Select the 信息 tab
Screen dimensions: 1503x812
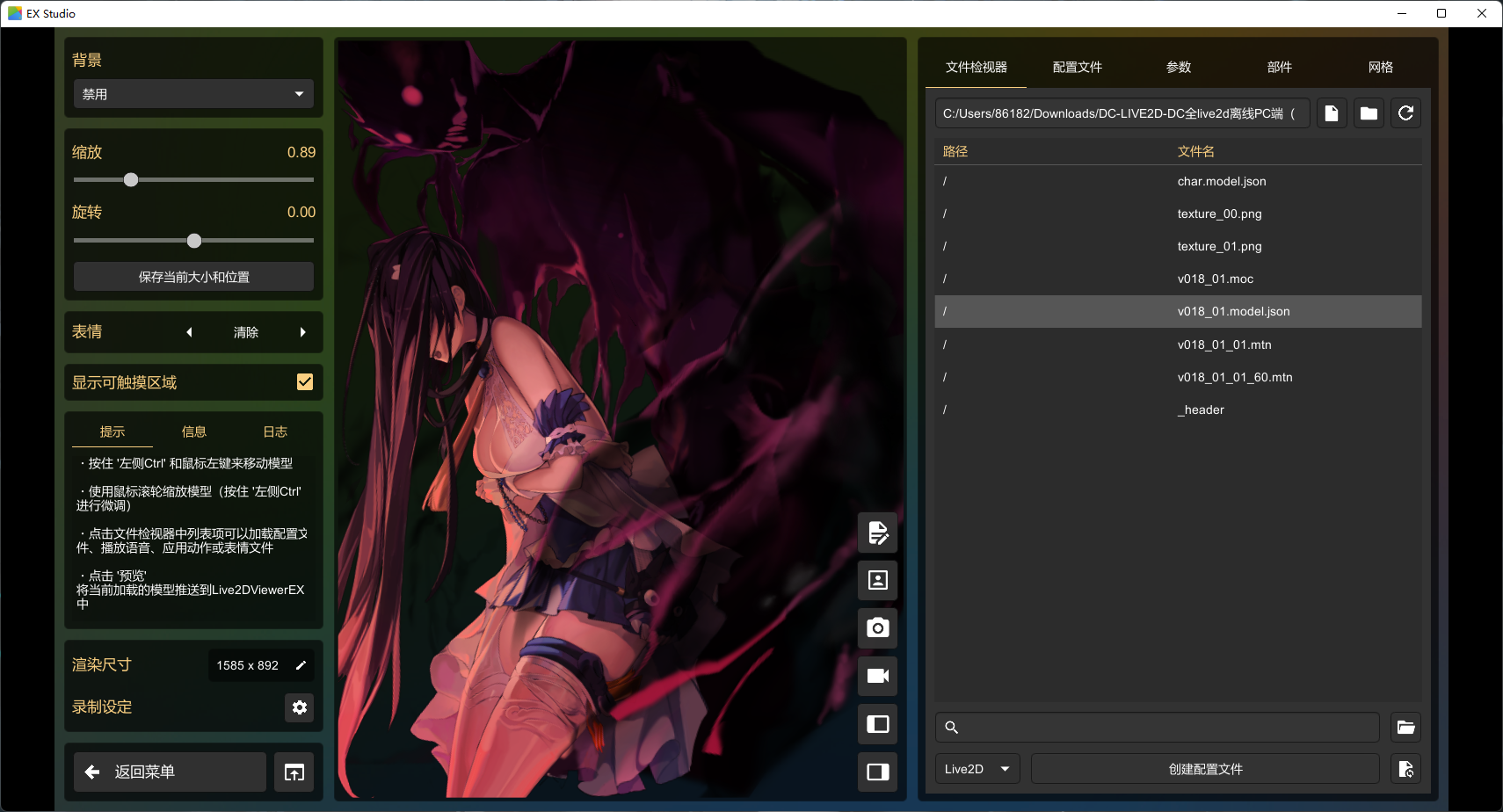click(193, 431)
